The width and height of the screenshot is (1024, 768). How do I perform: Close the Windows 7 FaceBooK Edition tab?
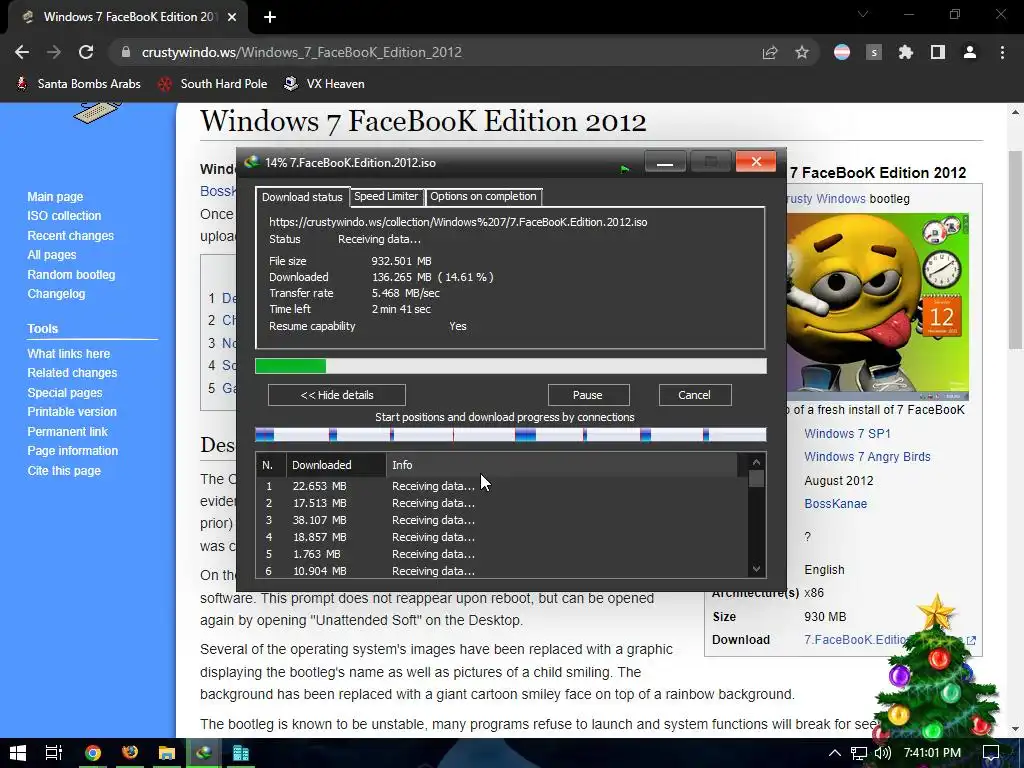point(232,17)
